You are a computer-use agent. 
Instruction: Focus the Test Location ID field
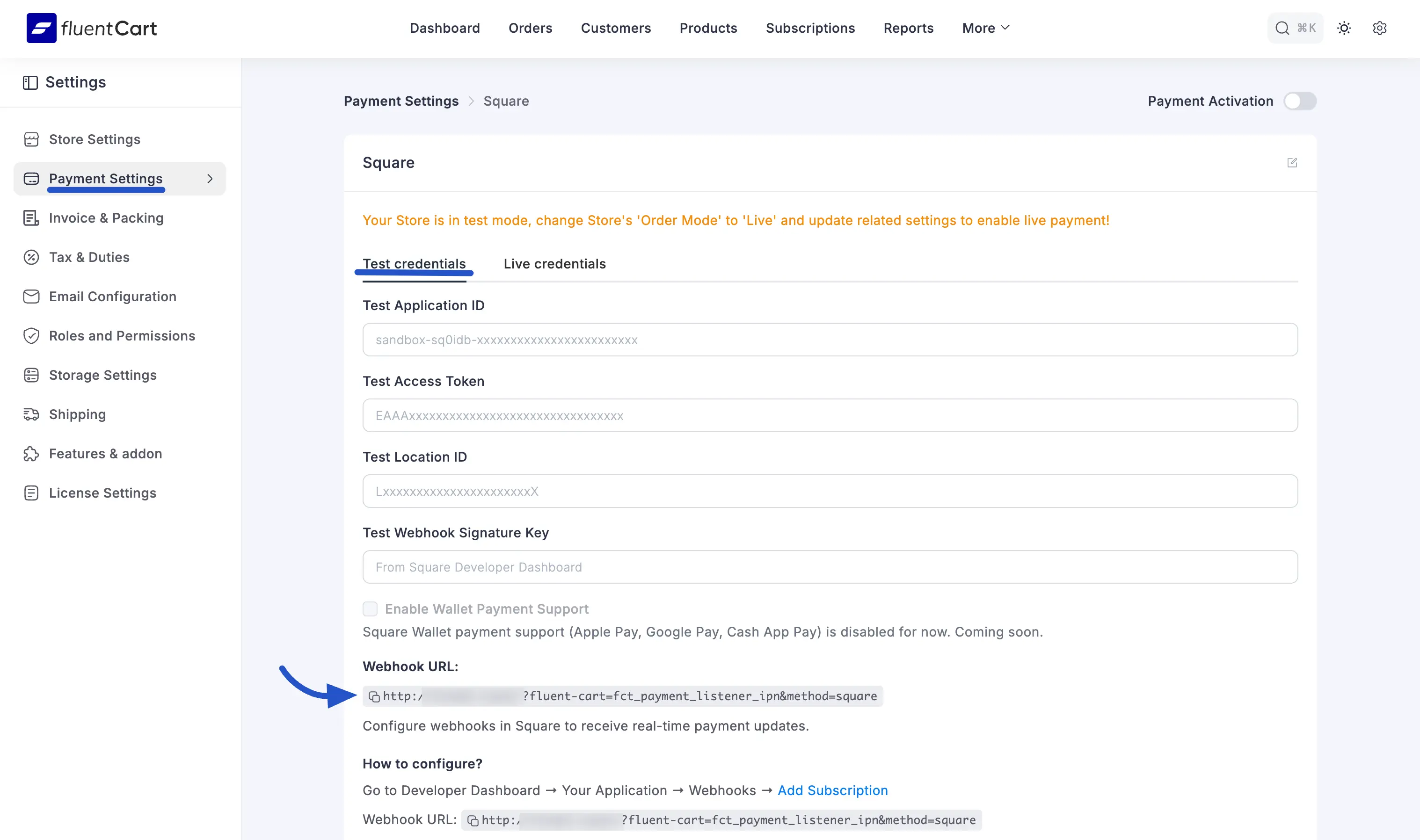coord(830,491)
